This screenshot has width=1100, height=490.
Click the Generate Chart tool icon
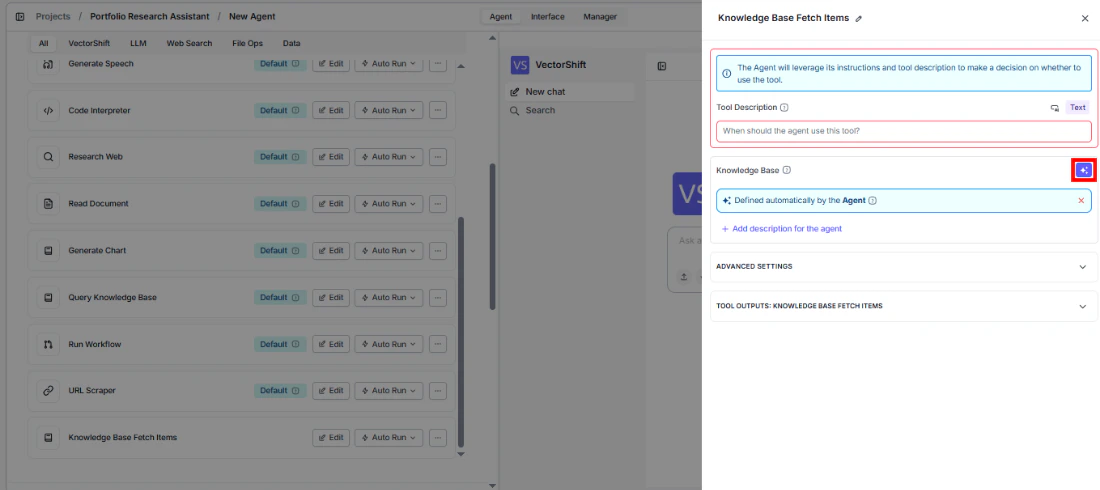(x=48, y=251)
